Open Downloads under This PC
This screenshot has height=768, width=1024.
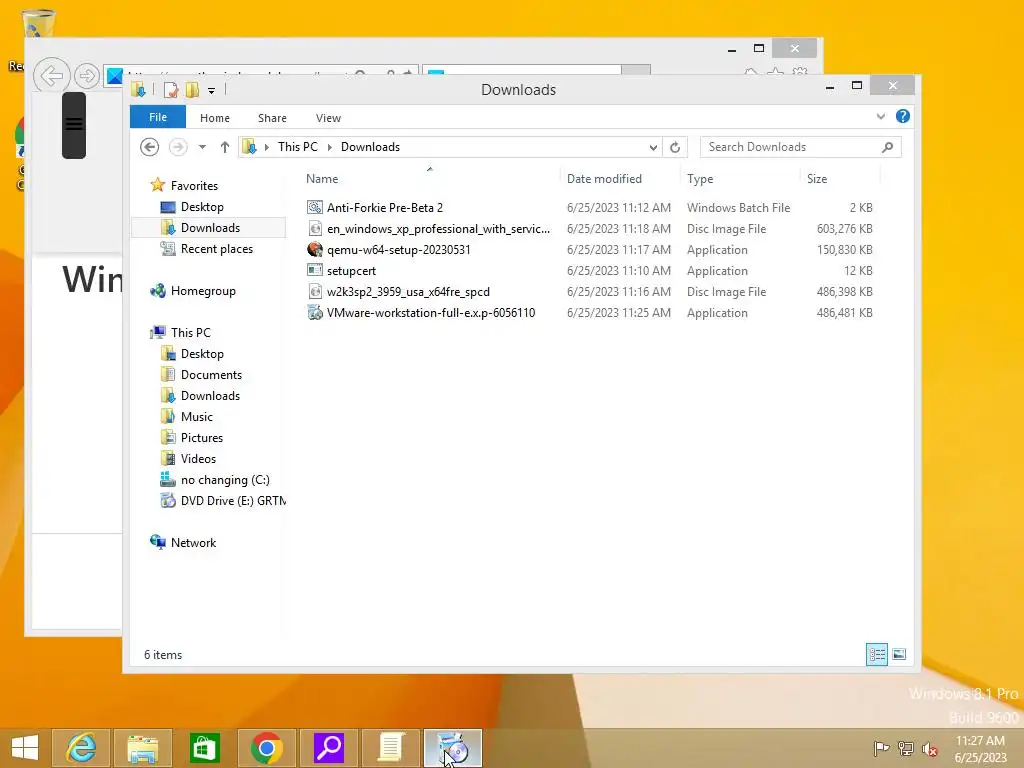point(210,396)
